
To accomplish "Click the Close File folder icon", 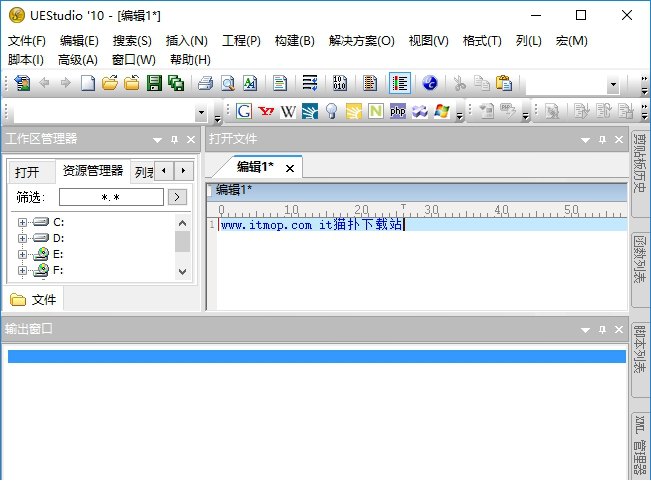I will point(132,83).
